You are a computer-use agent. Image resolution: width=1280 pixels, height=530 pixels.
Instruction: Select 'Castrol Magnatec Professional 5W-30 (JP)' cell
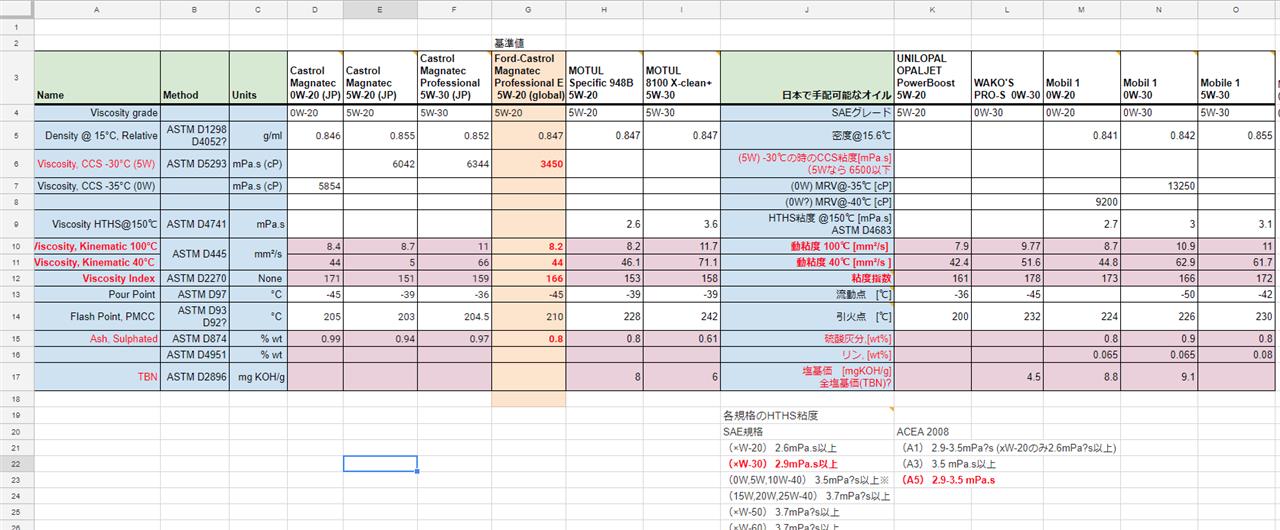click(x=454, y=77)
